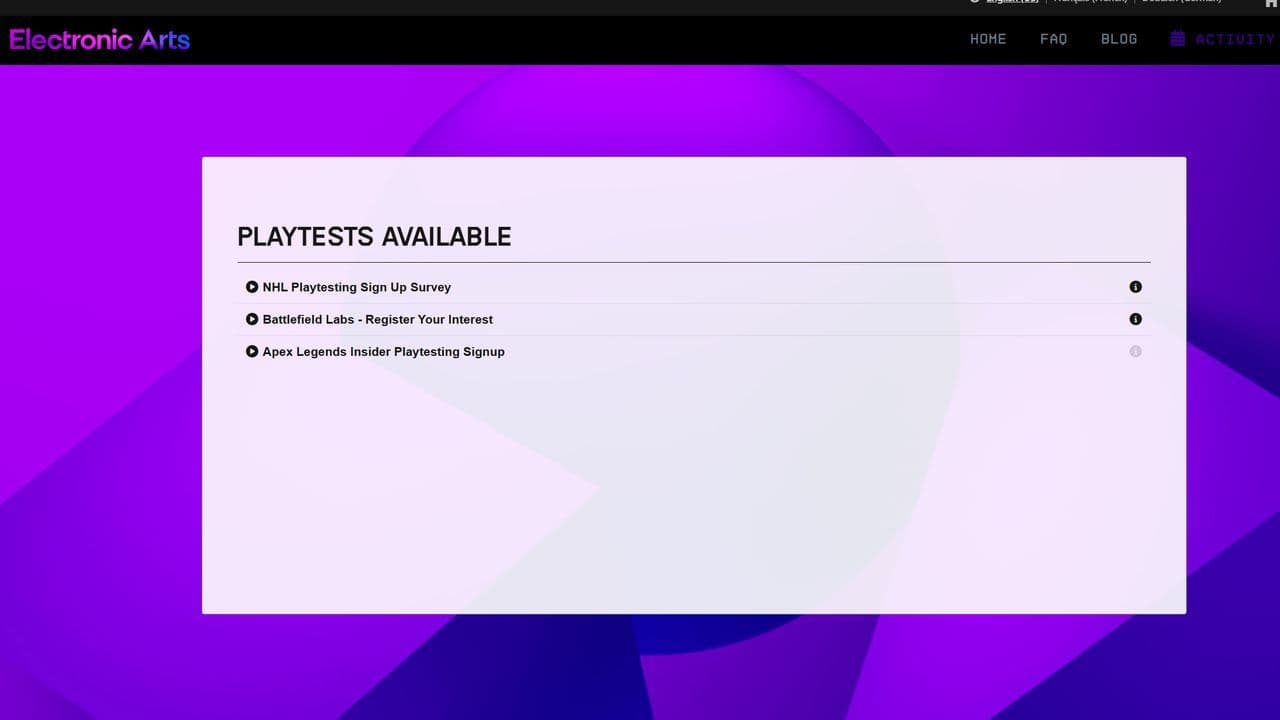Click the play icon beside Apex Legends Insider Playtesting
The width and height of the screenshot is (1280, 720).
pyautogui.click(x=252, y=351)
